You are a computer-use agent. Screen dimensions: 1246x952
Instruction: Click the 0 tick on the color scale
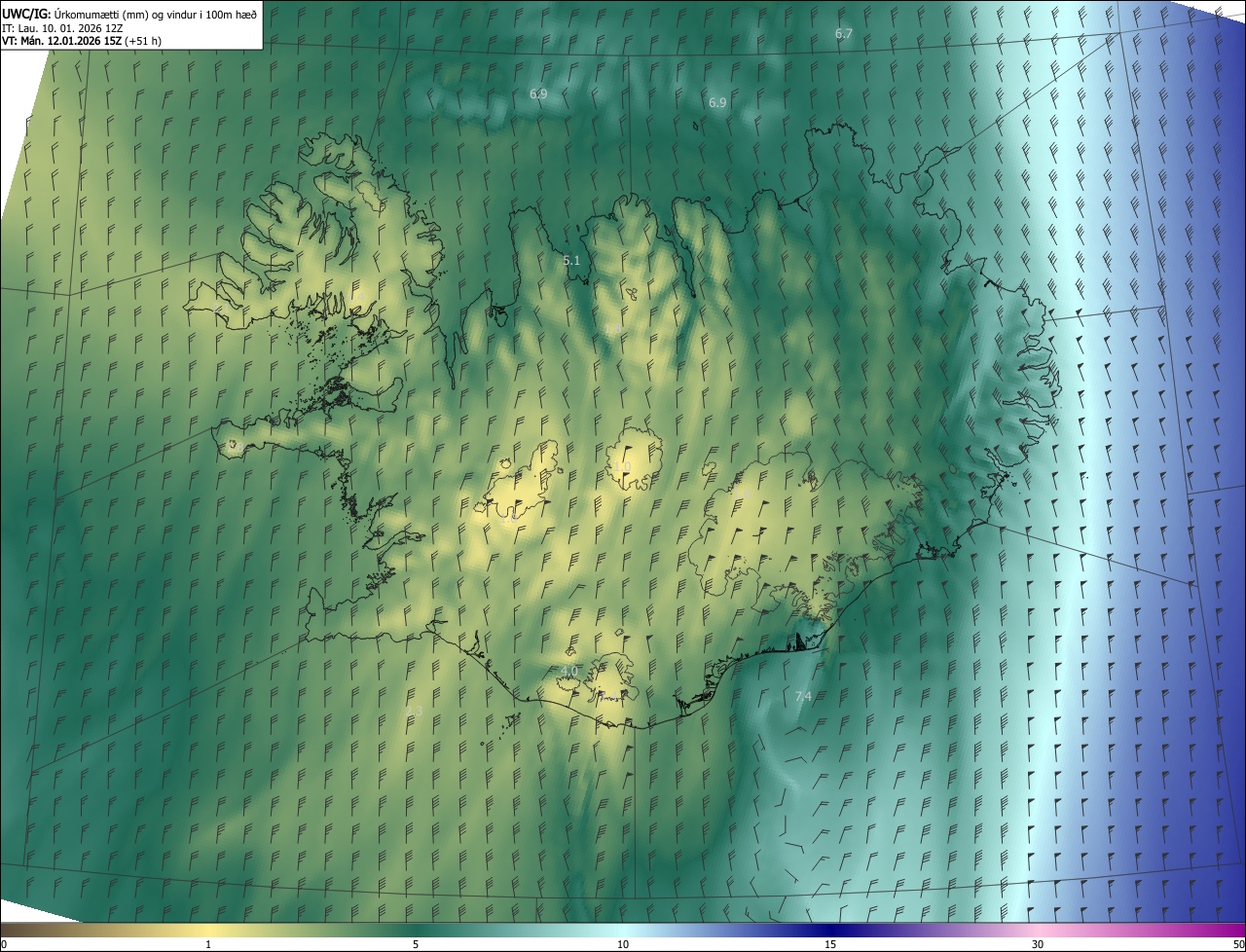click(x=4, y=945)
